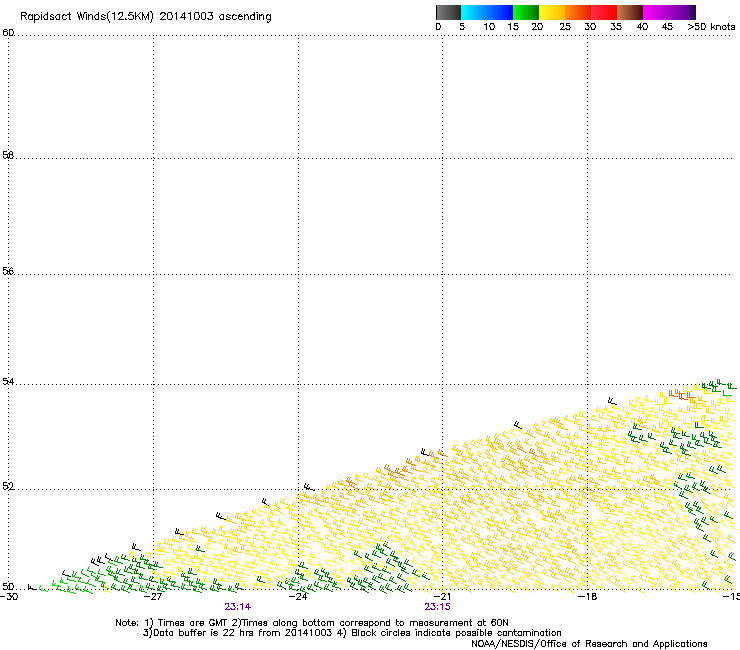Click the 50 latitude axis label
Image resolution: width=740 pixels, height=650 pixels.
[x=8, y=586]
